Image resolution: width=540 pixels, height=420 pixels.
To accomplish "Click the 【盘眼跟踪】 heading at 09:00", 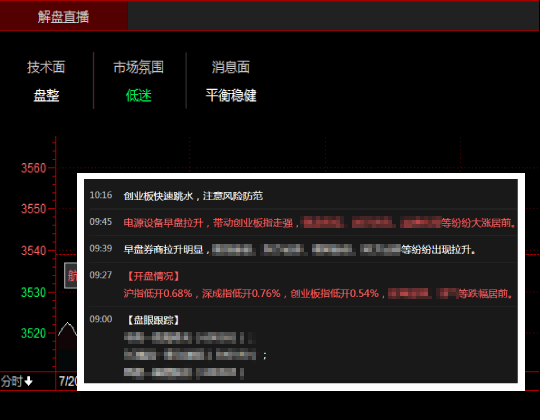I will tap(153, 320).
